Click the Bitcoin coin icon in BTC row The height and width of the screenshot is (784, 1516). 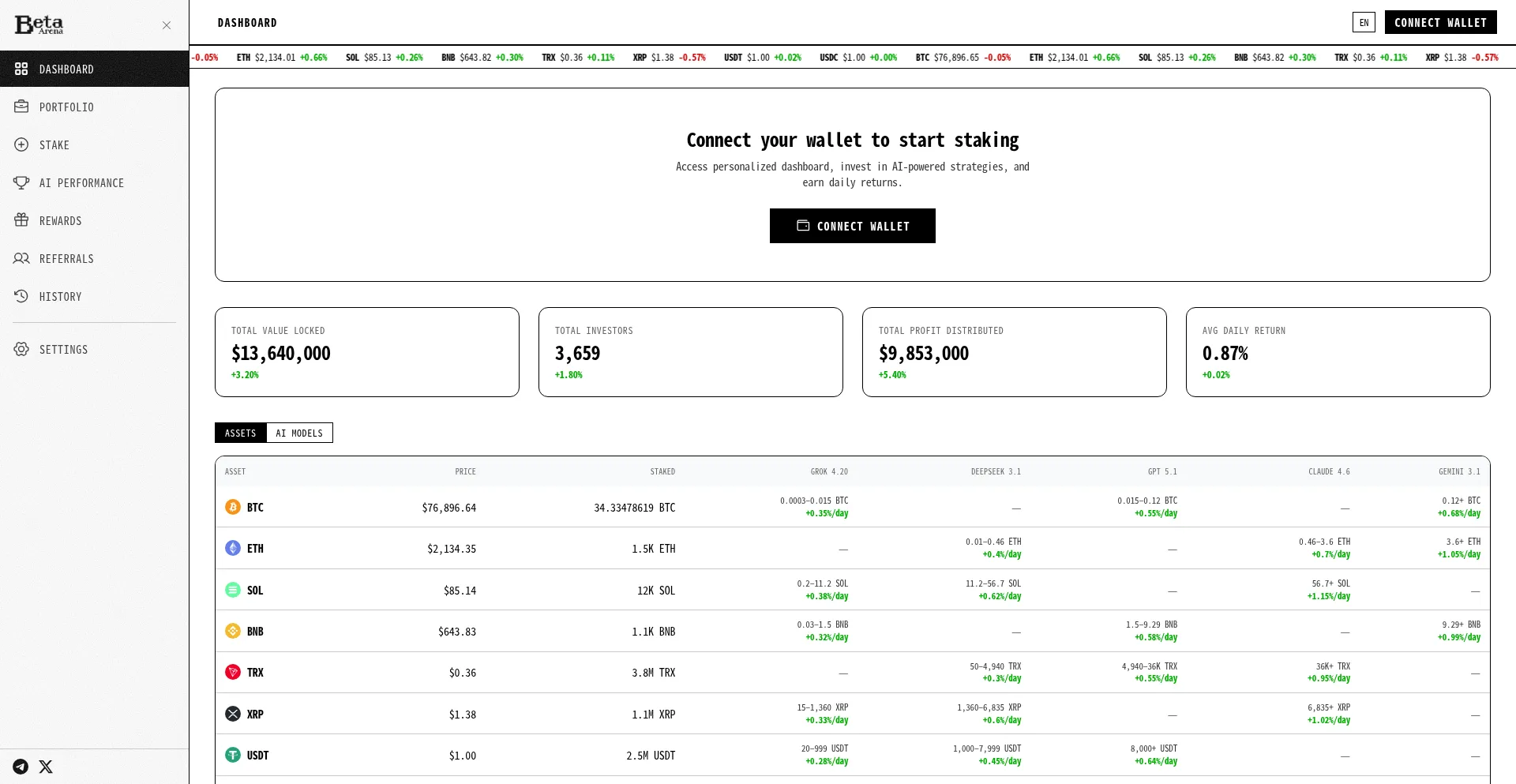pos(233,507)
